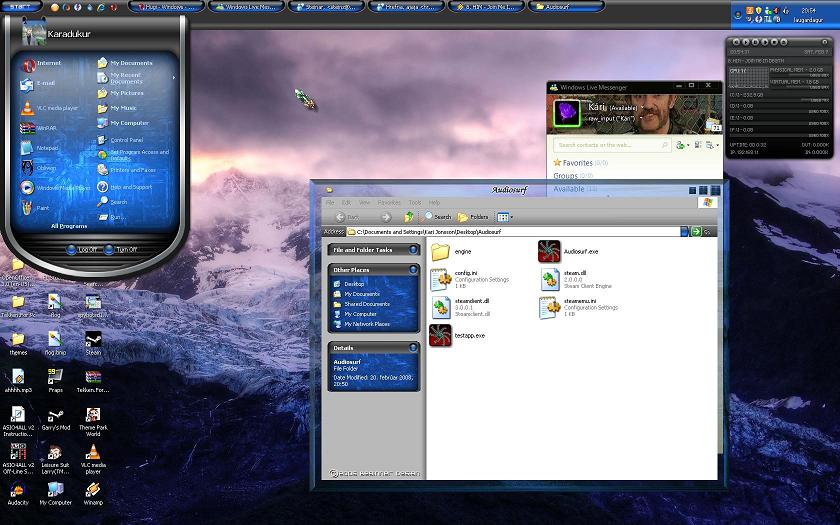840x525 pixels.
Task: Open address bar dropdown in Explorer
Action: click(x=685, y=231)
